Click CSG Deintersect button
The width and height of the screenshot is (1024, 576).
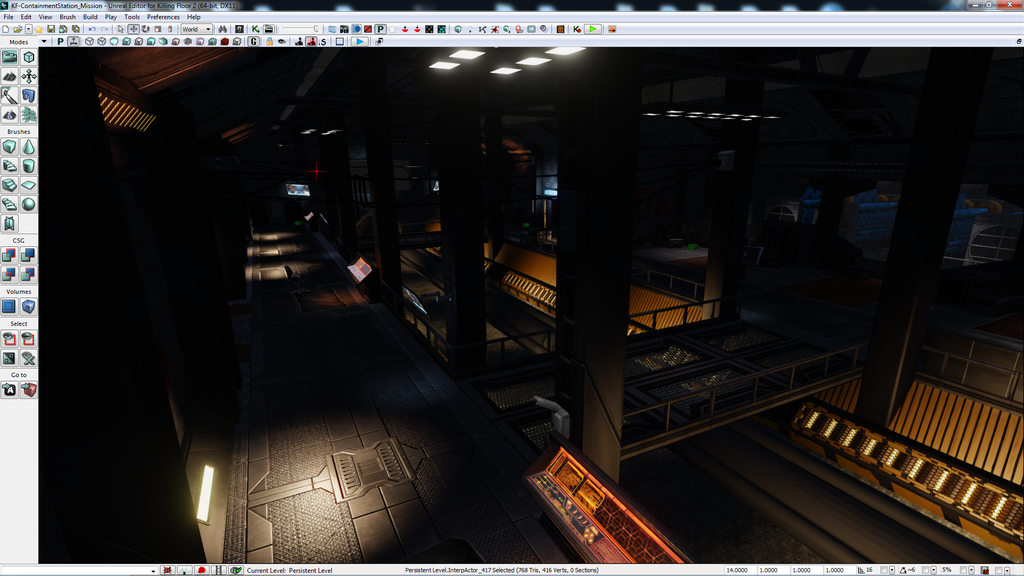click(29, 274)
